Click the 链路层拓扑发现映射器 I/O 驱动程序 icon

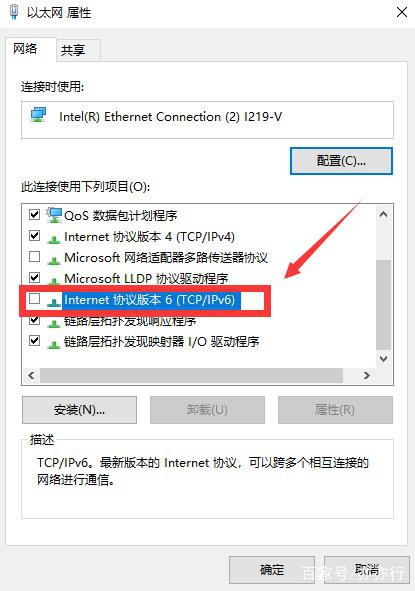(x=54, y=343)
